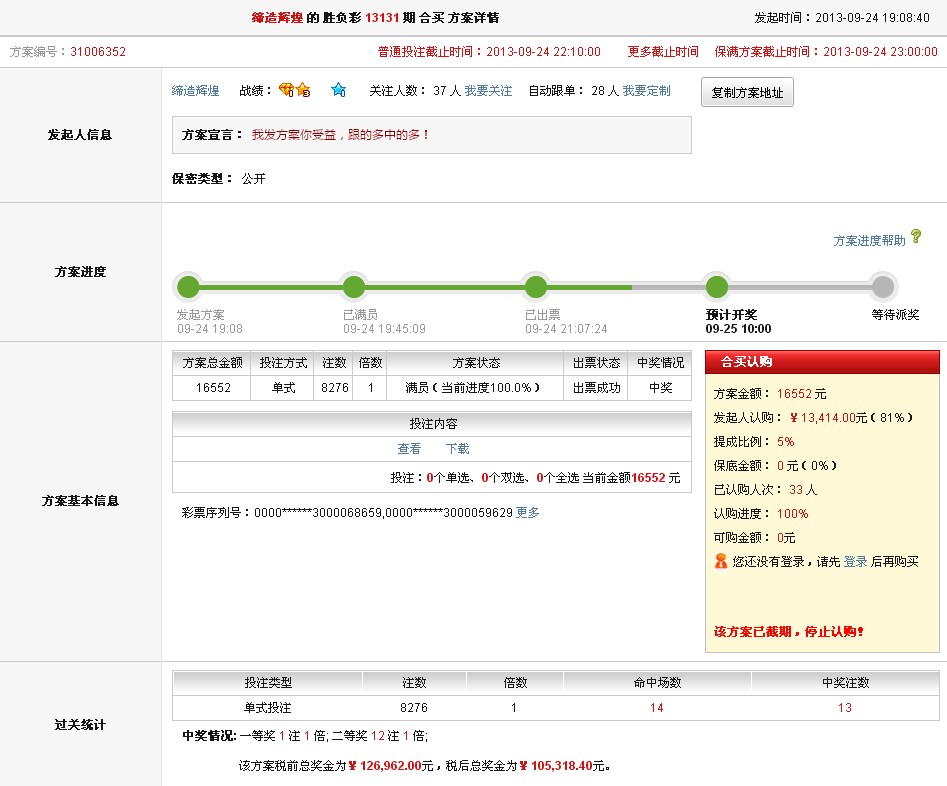Expand 更多截止时间 deadline list
Screen dimensions: 947x786
pyautogui.click(x=663, y=52)
